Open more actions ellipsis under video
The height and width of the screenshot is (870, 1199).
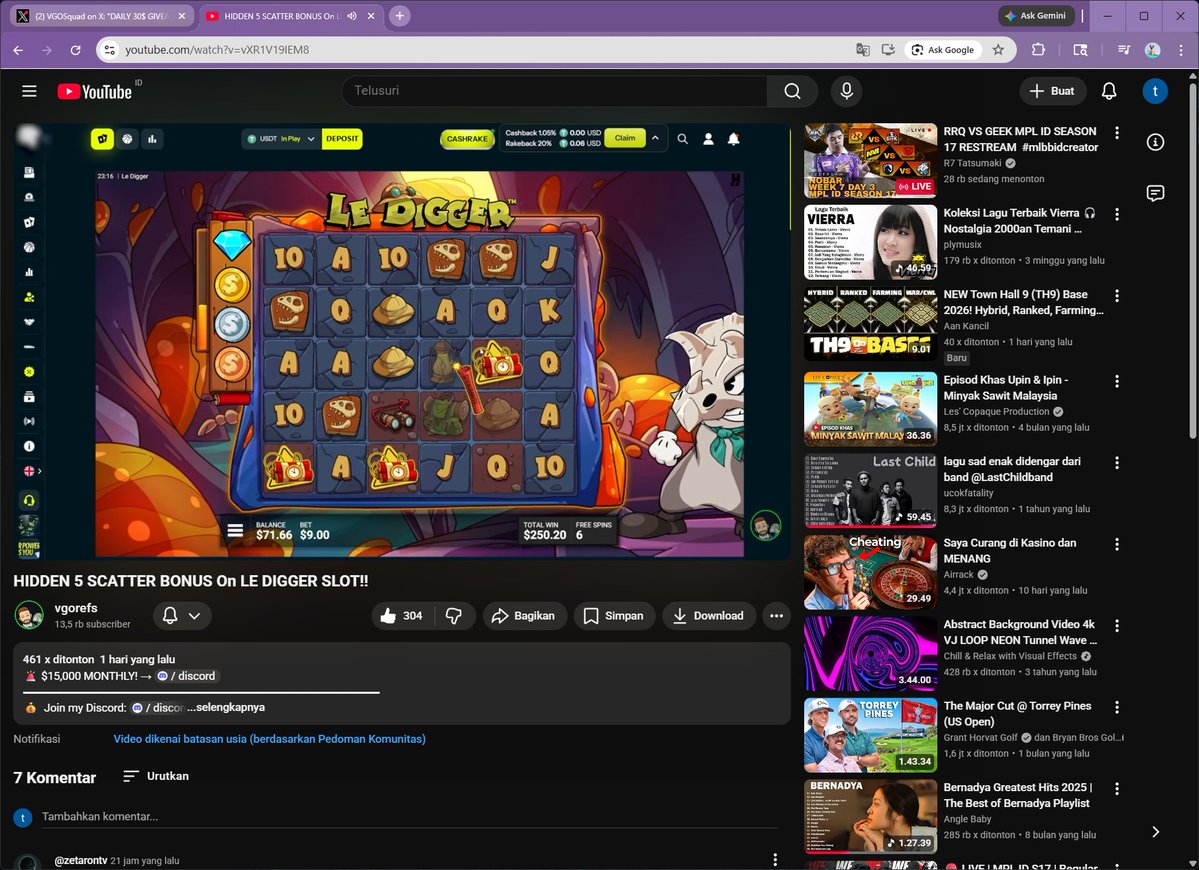click(776, 615)
